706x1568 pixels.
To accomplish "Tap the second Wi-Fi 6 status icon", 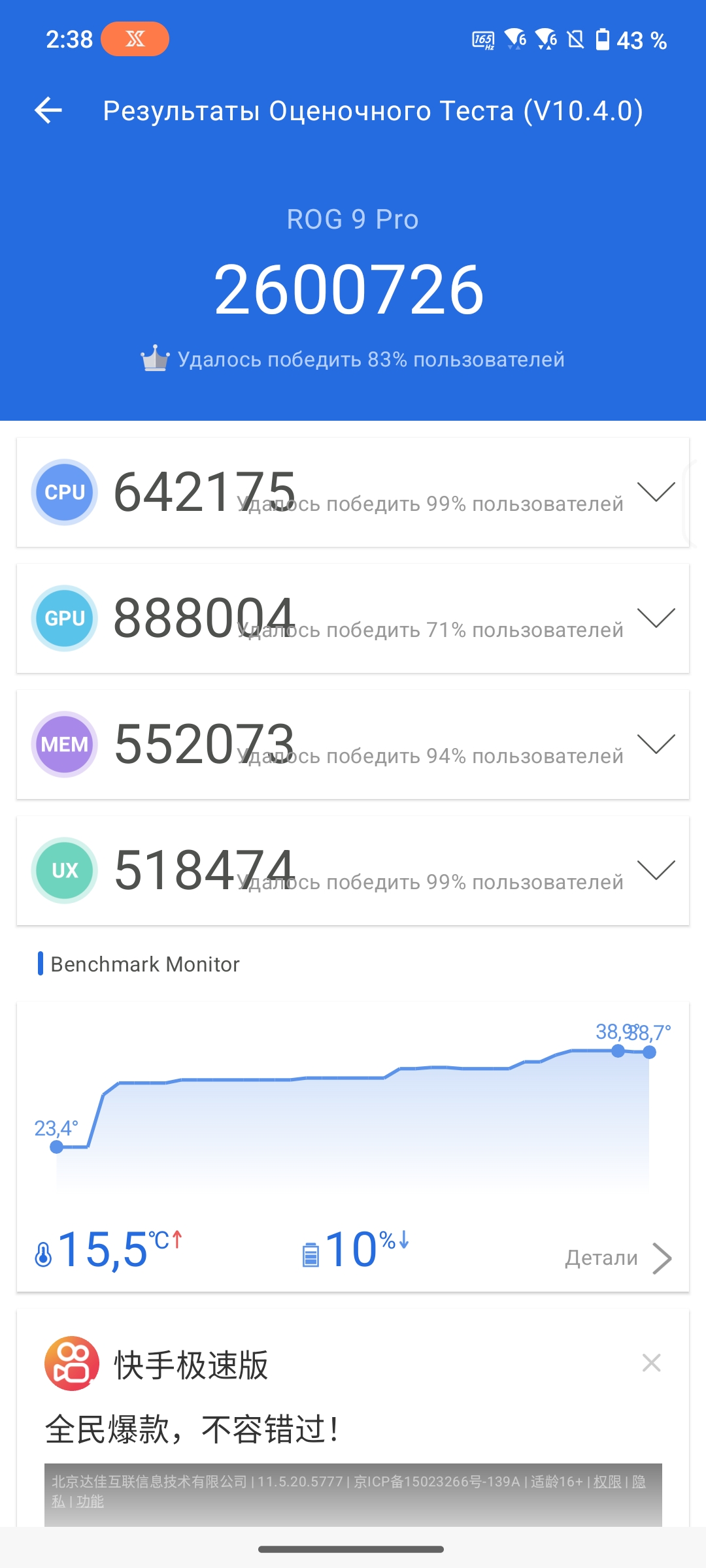I will 546,39.
